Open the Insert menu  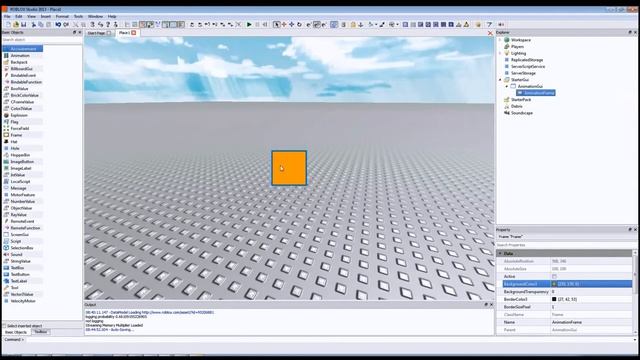46,16
